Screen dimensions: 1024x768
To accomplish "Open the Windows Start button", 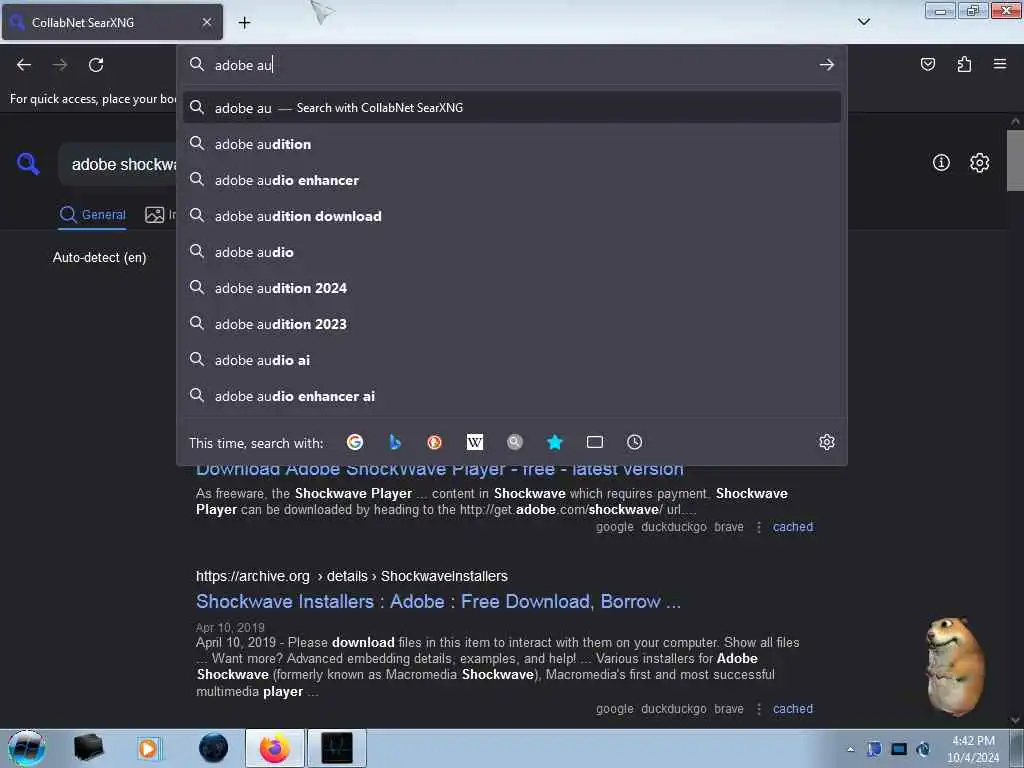I will tap(27, 748).
